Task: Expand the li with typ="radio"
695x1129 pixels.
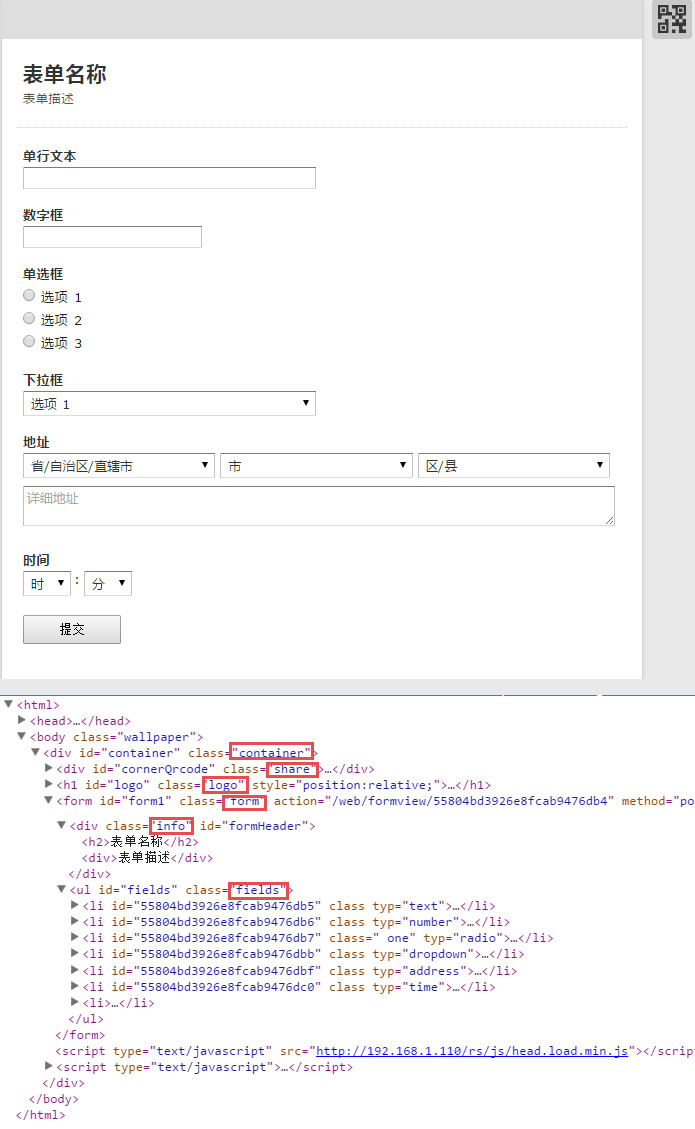Action: (74, 937)
